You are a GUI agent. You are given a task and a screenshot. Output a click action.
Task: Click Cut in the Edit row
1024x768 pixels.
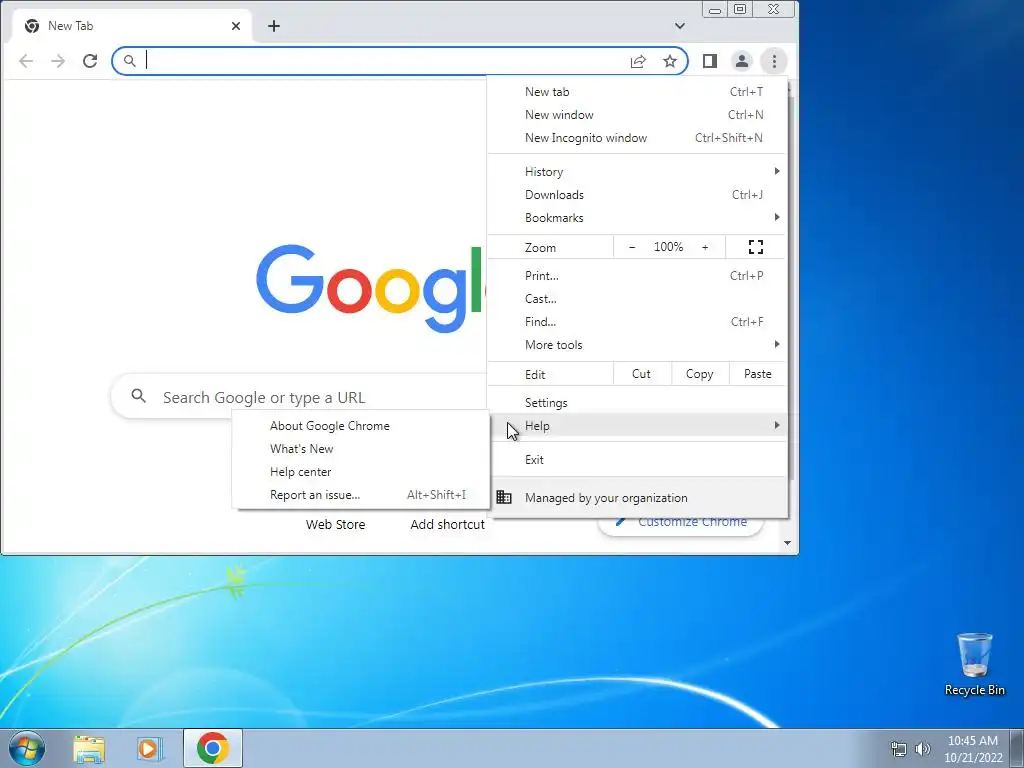pyautogui.click(x=641, y=374)
